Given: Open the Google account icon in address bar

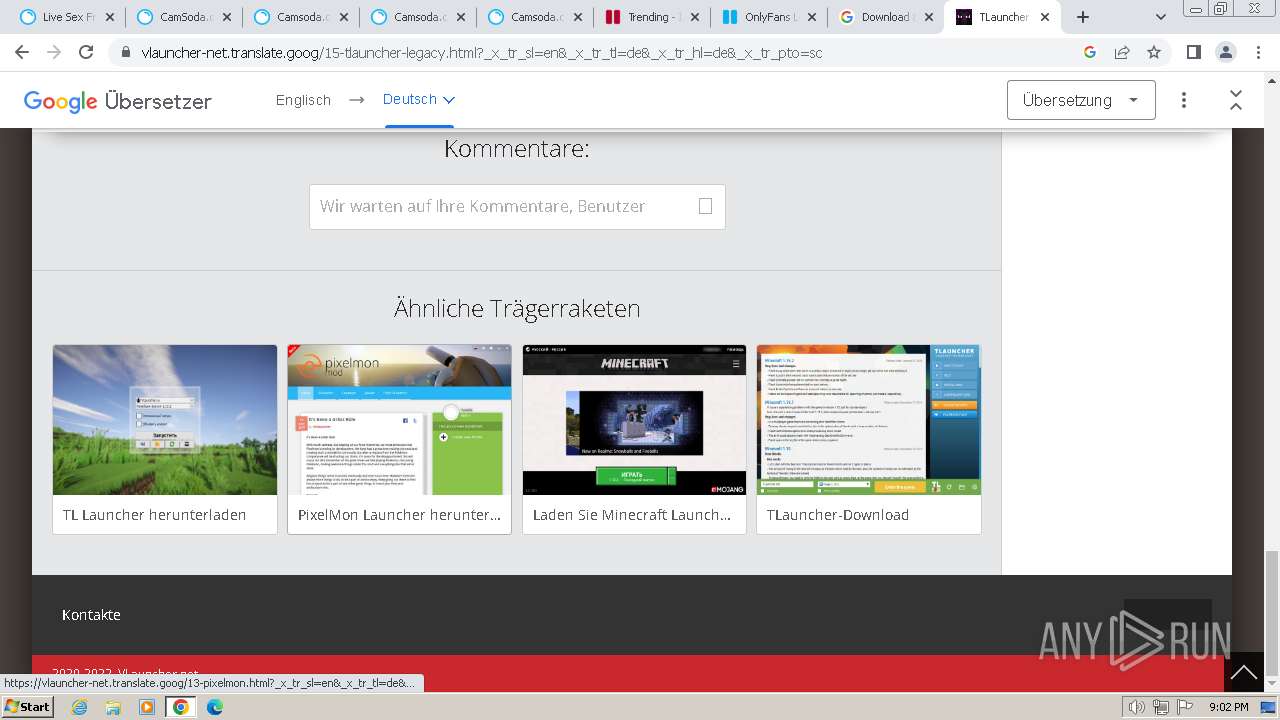Looking at the screenshot, I should (1090, 52).
